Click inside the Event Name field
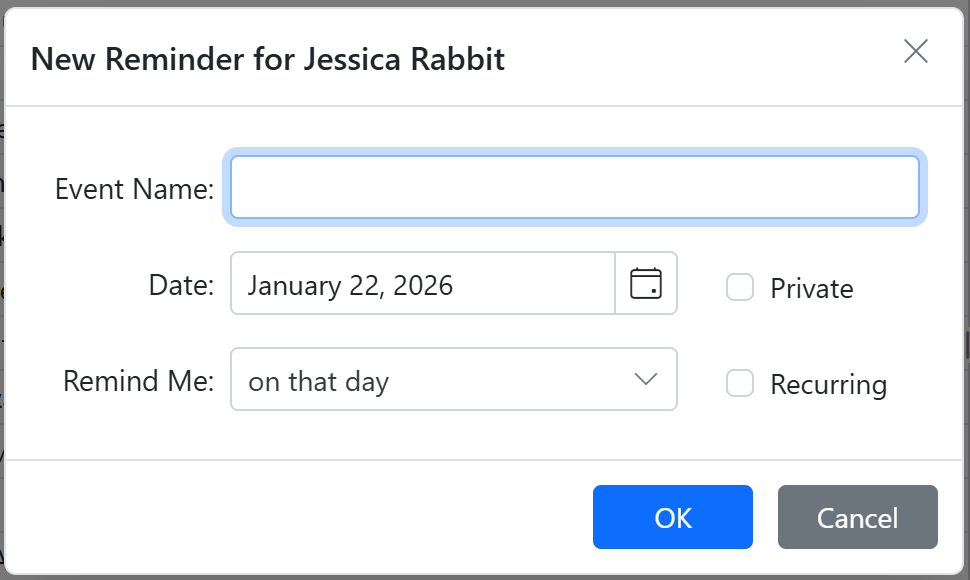The height and width of the screenshot is (580, 970). click(x=575, y=187)
